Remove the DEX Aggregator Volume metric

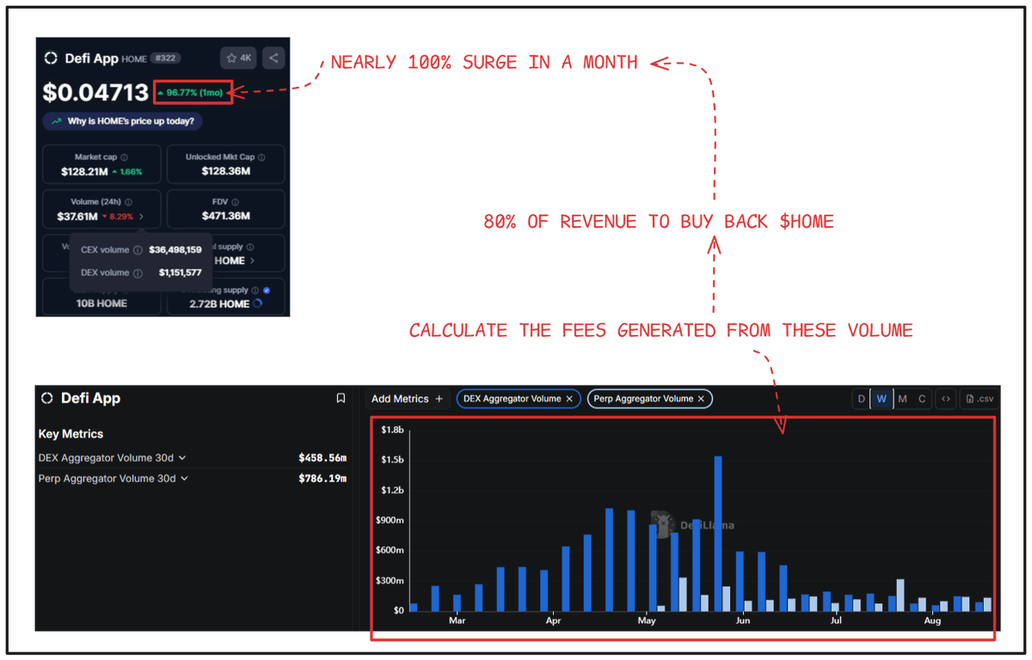coord(569,399)
